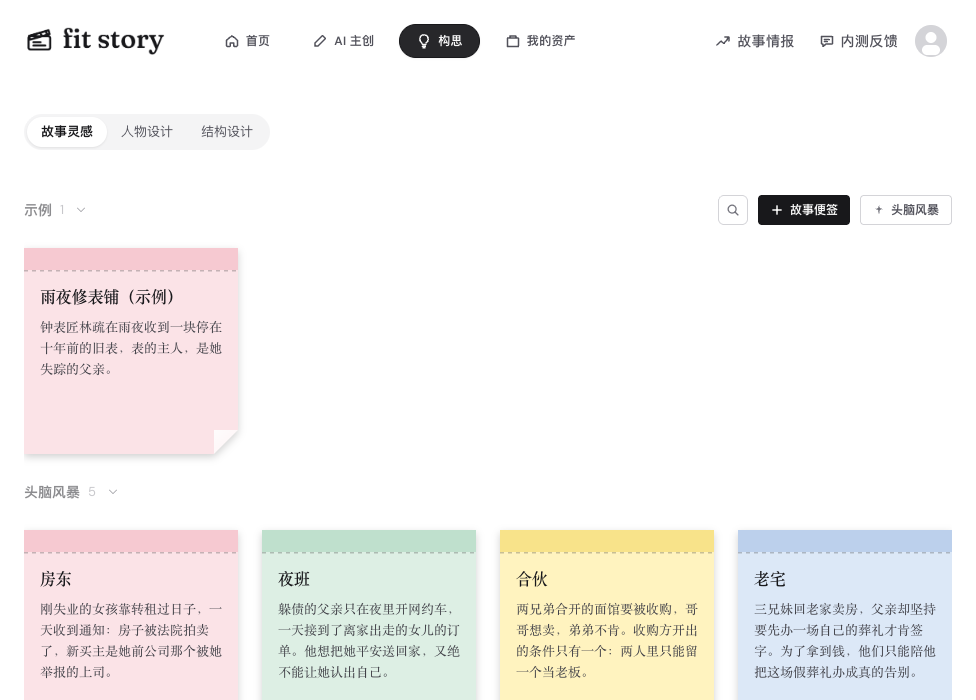This screenshot has width=976, height=700.
Task: Click the 头脑风暴 section heading label
Action: (52, 492)
